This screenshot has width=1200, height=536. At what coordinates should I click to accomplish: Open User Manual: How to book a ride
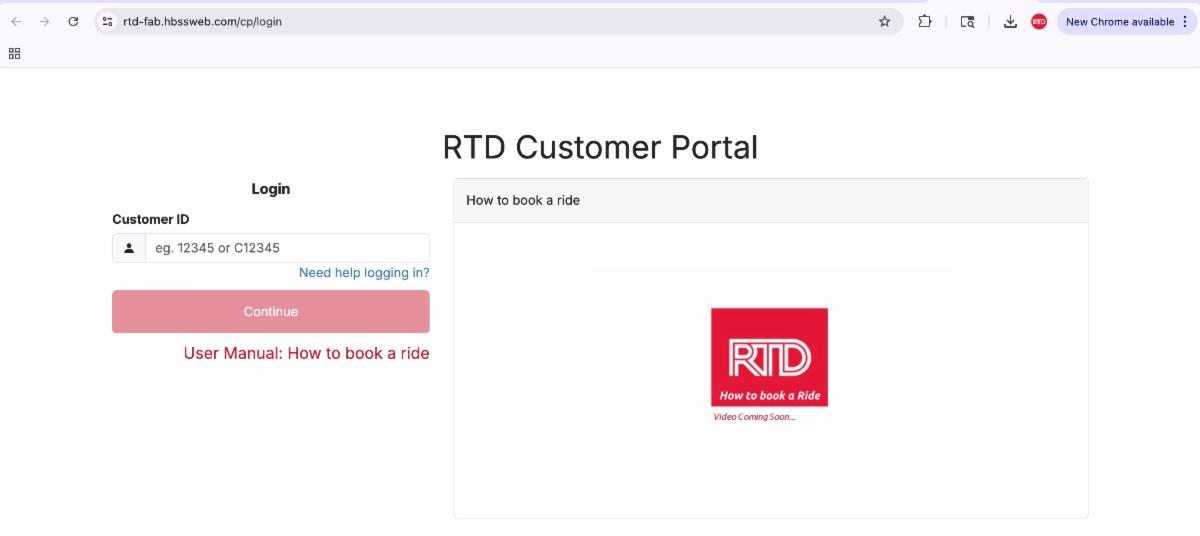[x=307, y=353]
